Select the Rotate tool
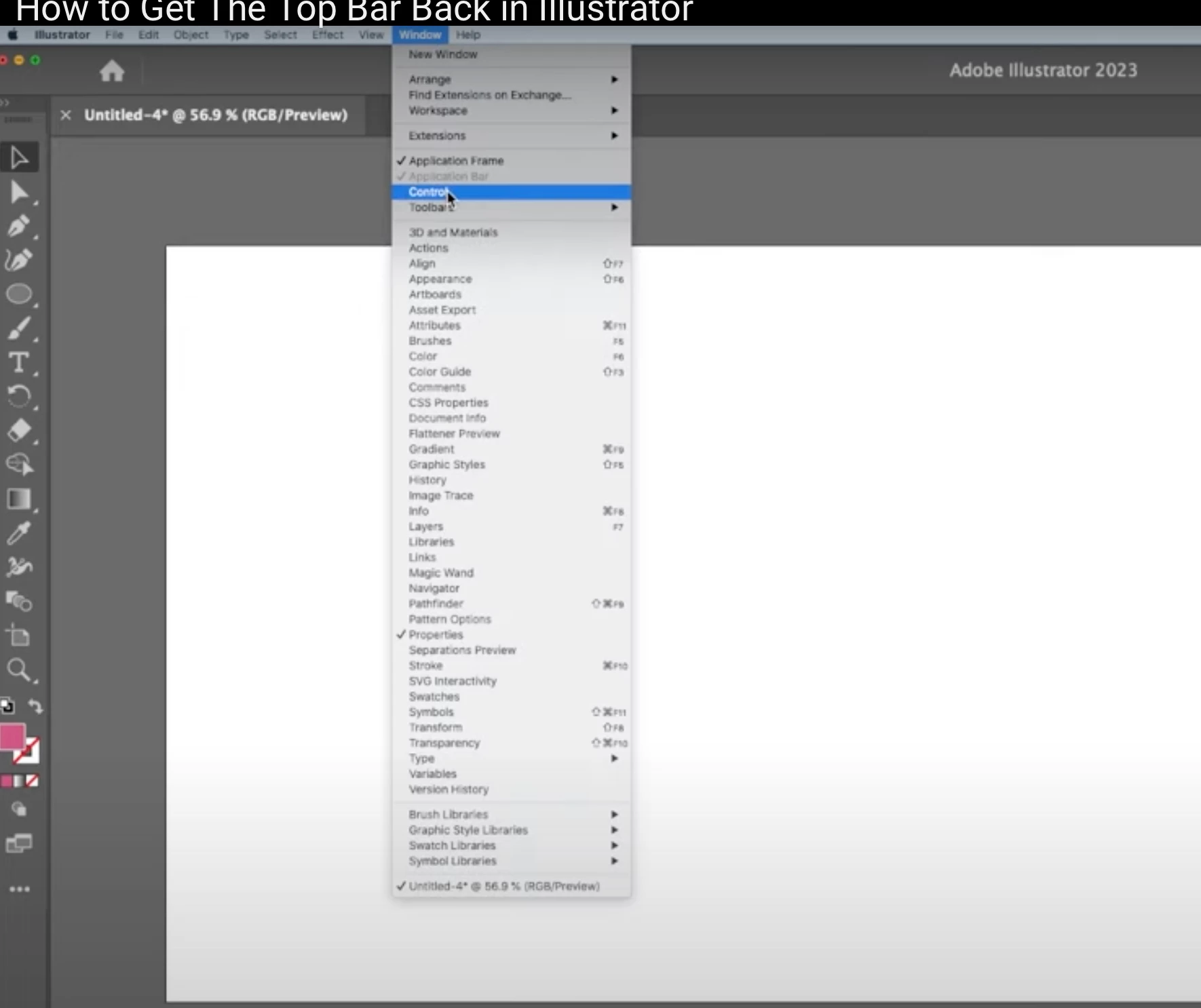1201x1008 pixels. click(x=19, y=396)
